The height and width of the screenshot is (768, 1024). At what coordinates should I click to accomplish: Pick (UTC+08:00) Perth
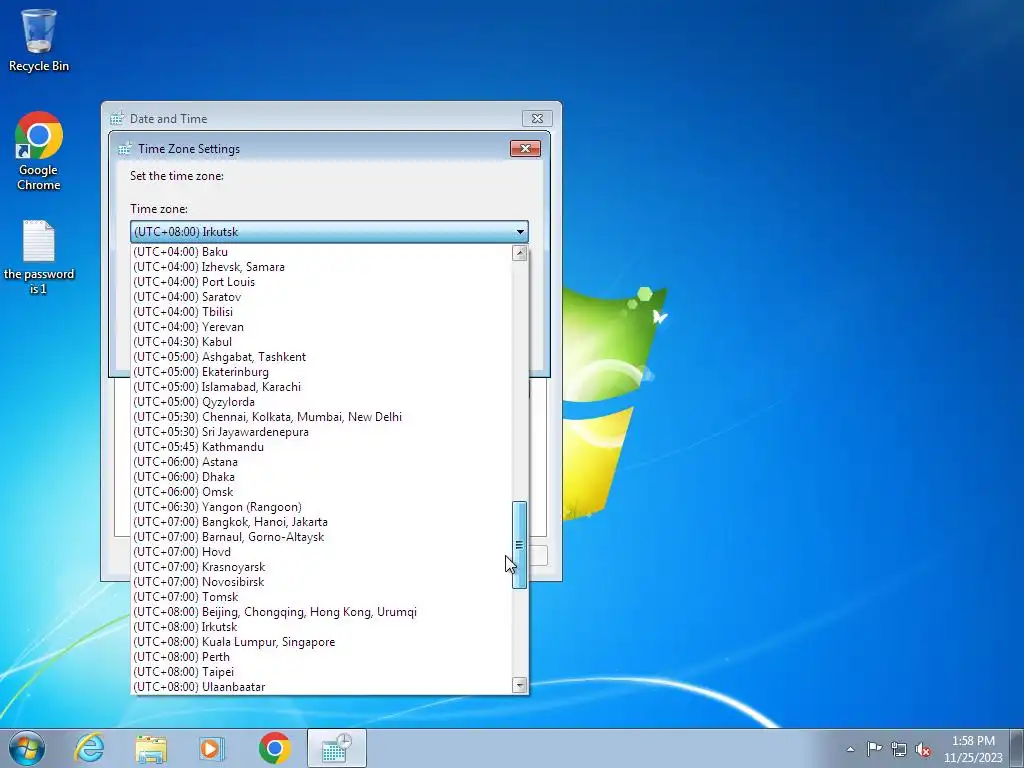tap(321, 658)
